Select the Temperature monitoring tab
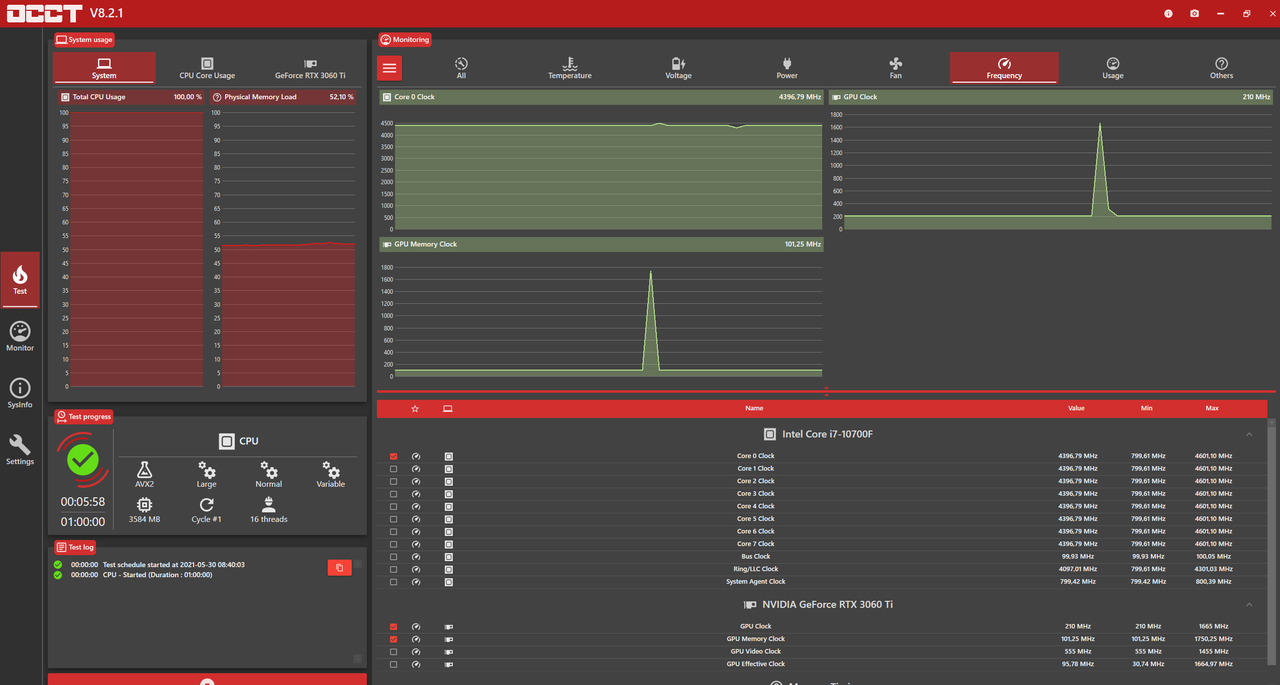The height and width of the screenshot is (685, 1280). (x=570, y=68)
